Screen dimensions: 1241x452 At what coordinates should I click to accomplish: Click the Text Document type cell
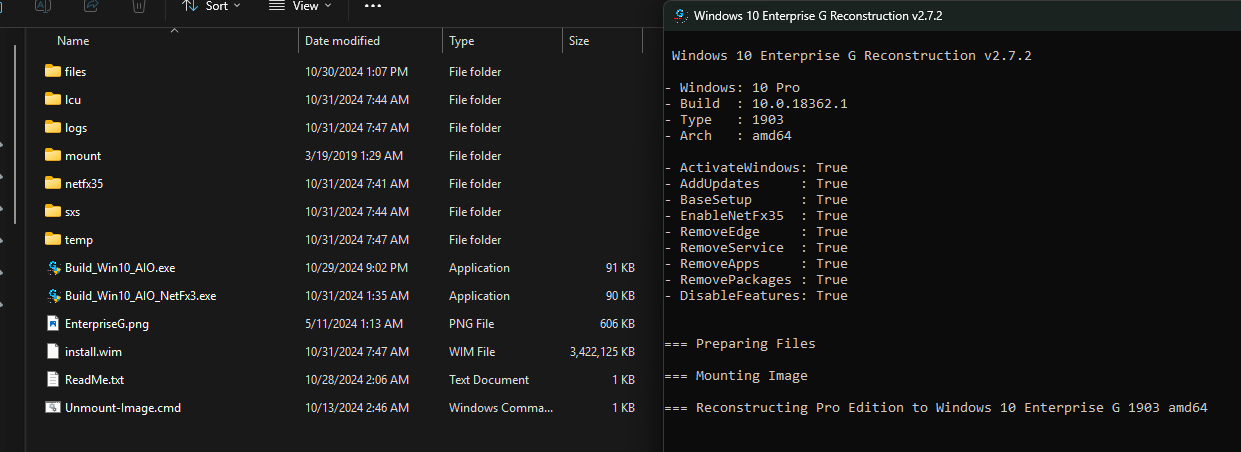(489, 380)
